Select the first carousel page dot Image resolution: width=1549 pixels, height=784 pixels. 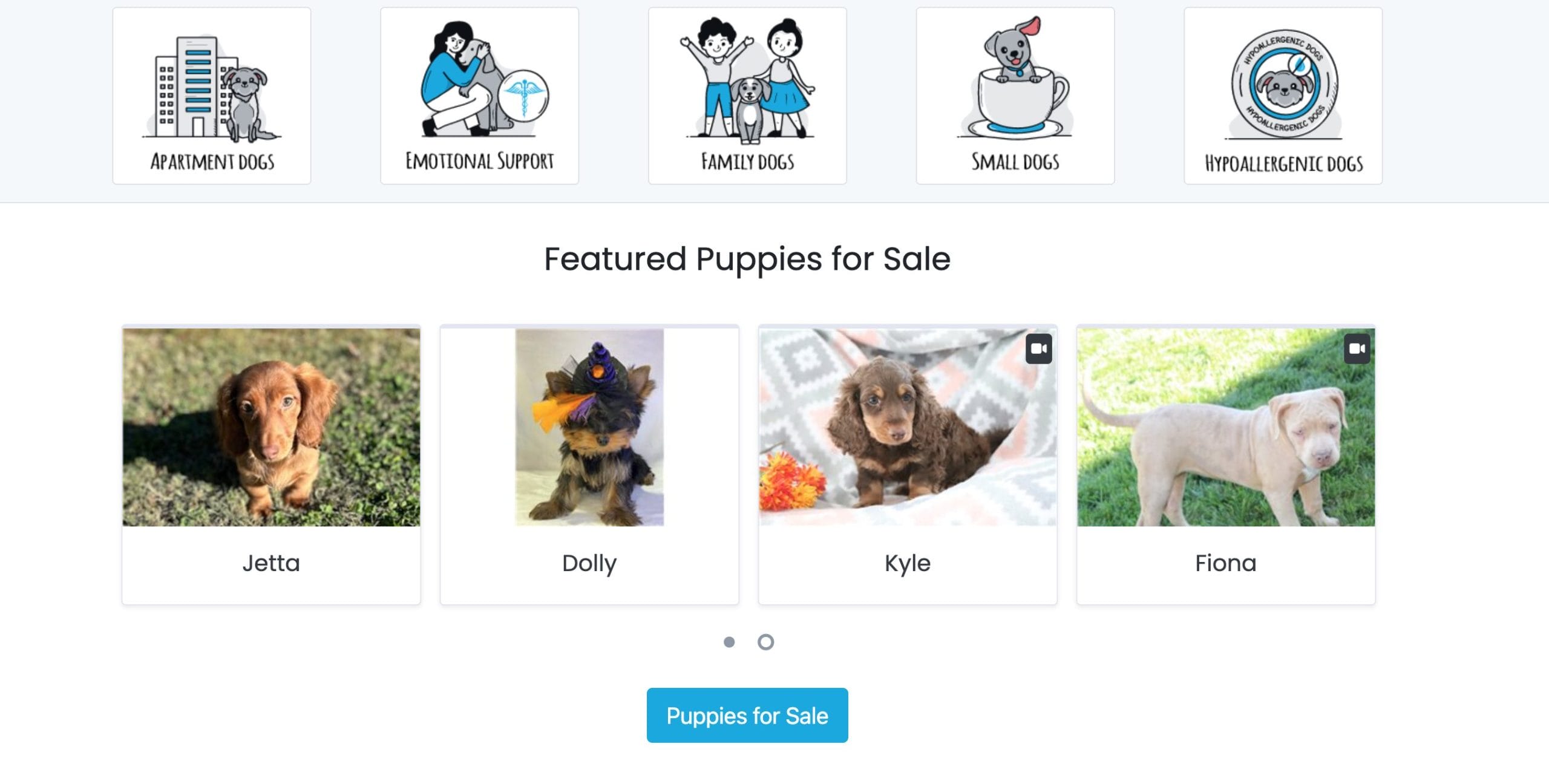(x=729, y=642)
